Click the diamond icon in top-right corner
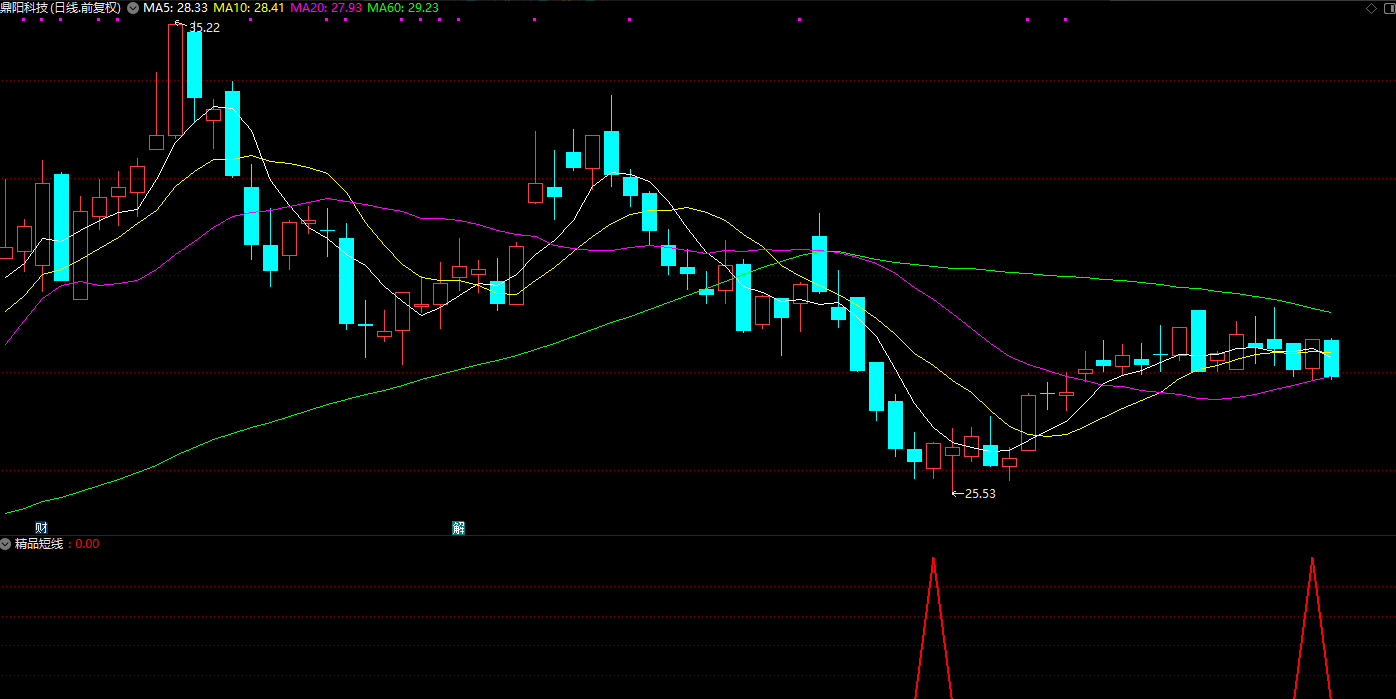The width and height of the screenshot is (1396, 699). tap(1370, 8)
